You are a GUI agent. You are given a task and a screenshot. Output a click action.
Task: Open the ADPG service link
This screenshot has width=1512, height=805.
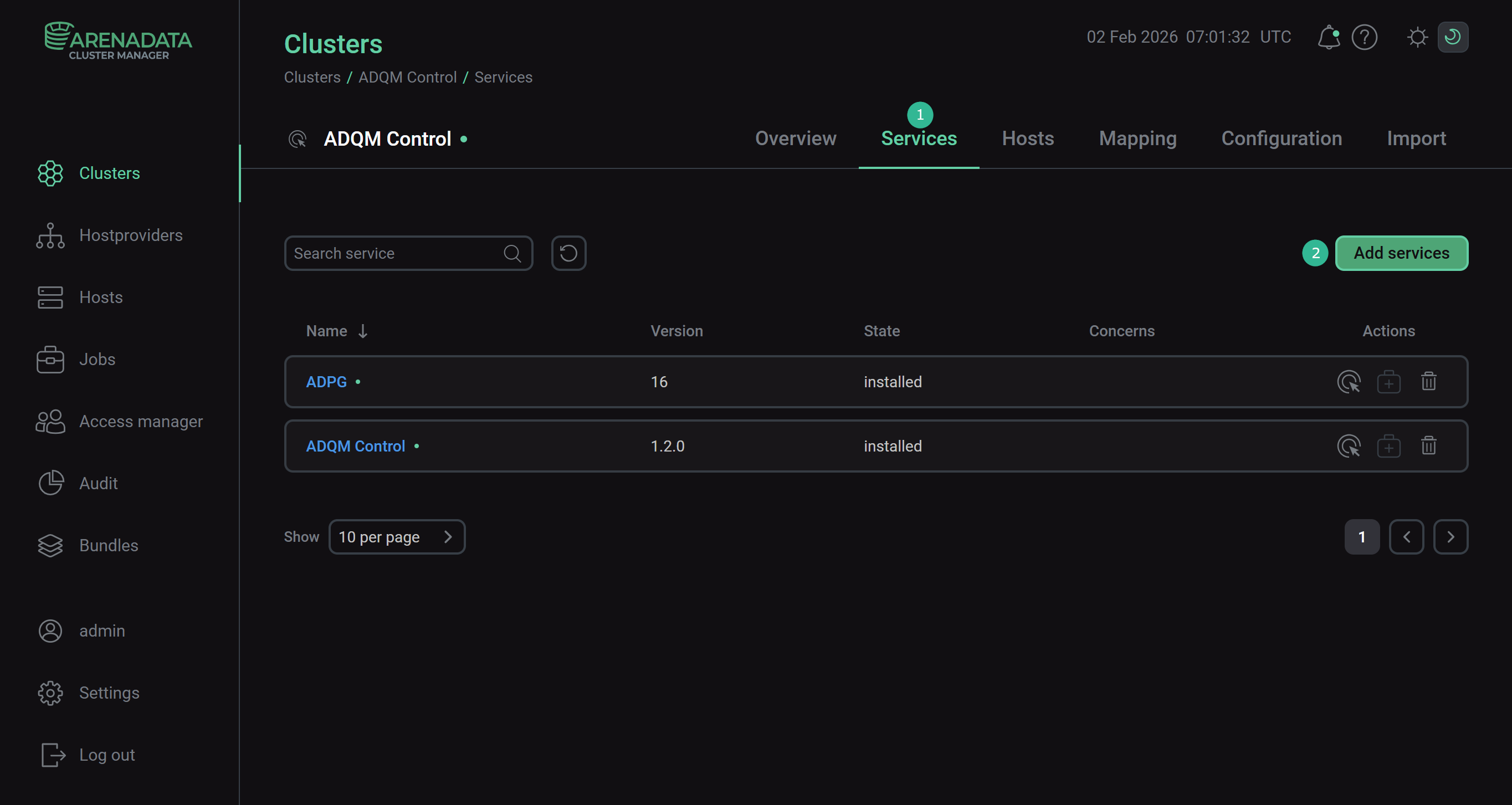326,382
